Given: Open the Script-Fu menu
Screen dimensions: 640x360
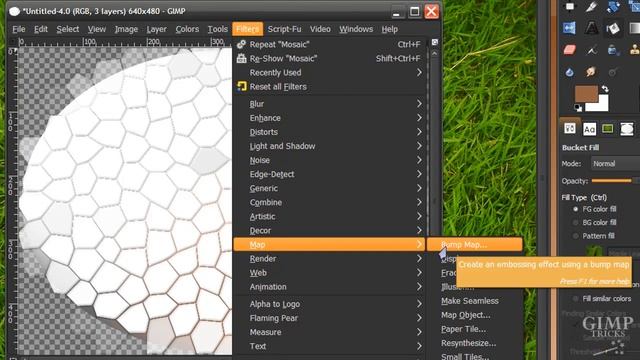Looking at the screenshot, I should pos(284,29).
